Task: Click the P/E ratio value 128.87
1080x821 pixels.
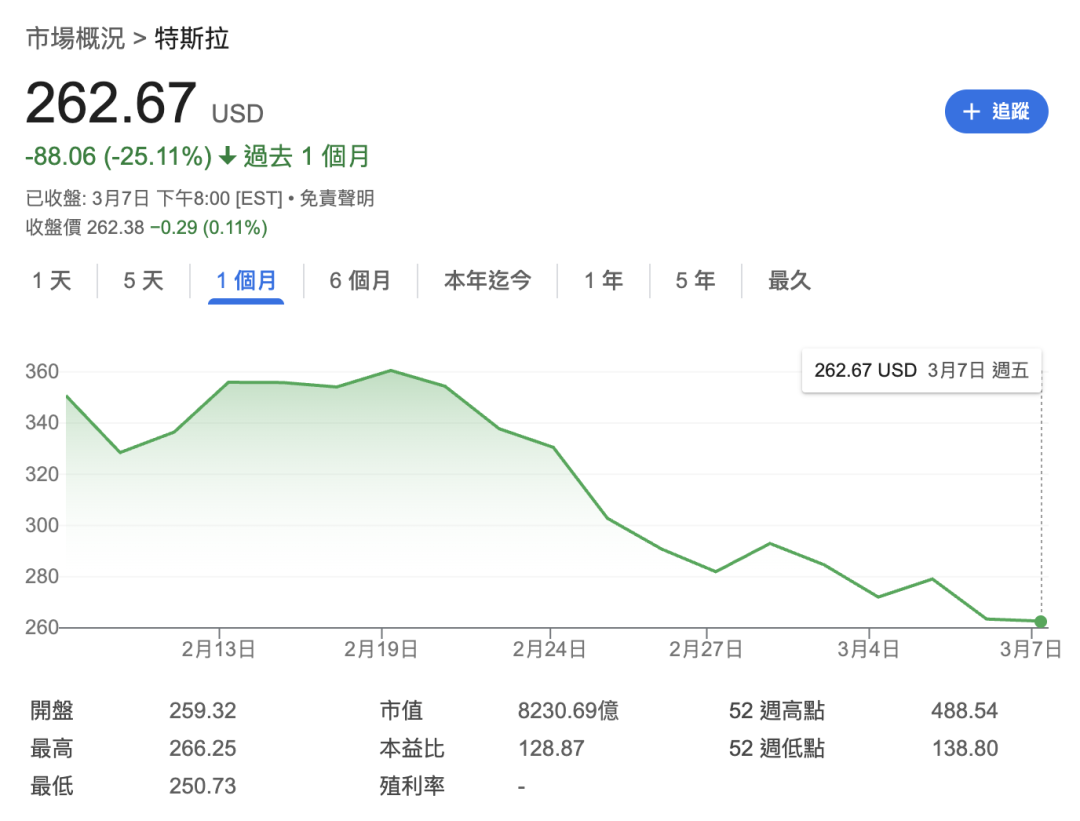Action: click(x=551, y=748)
